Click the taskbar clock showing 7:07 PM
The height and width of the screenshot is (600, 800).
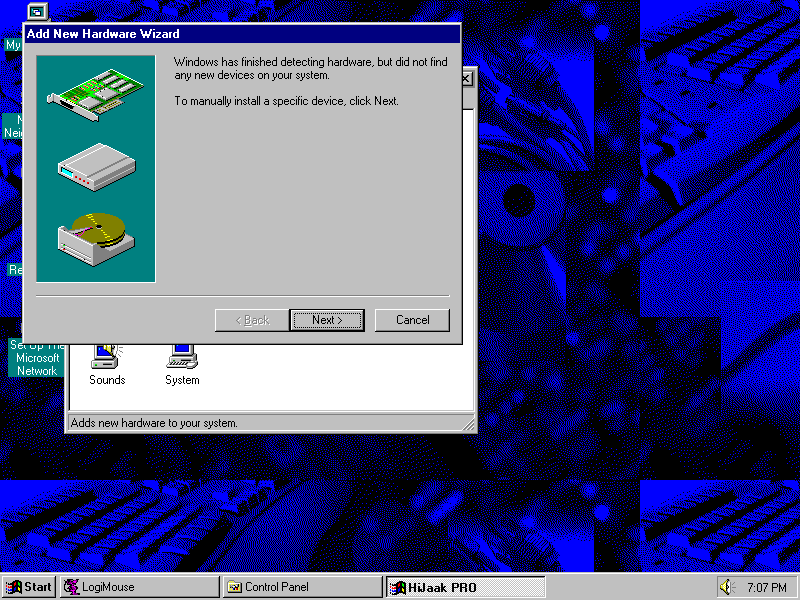(x=766, y=587)
